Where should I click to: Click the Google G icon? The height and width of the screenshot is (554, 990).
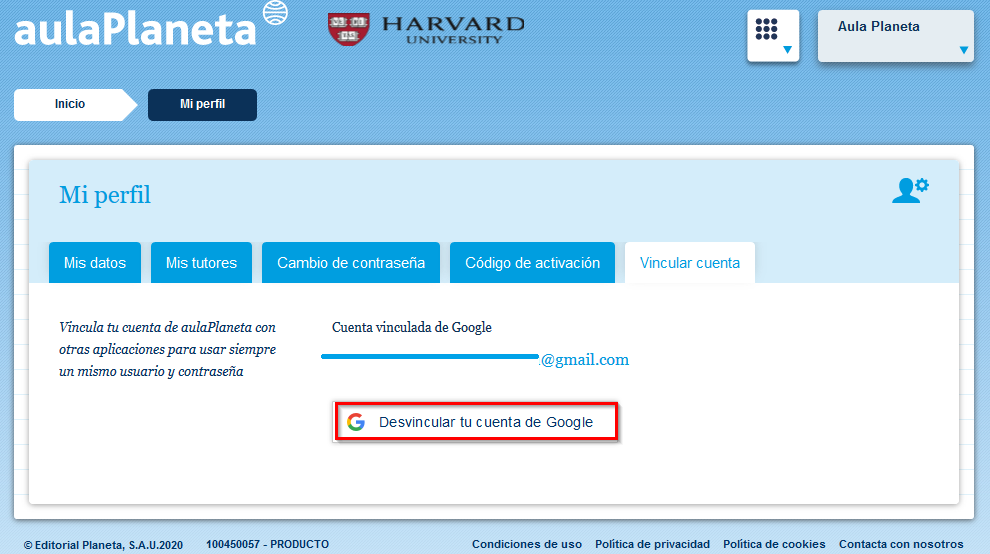click(356, 422)
